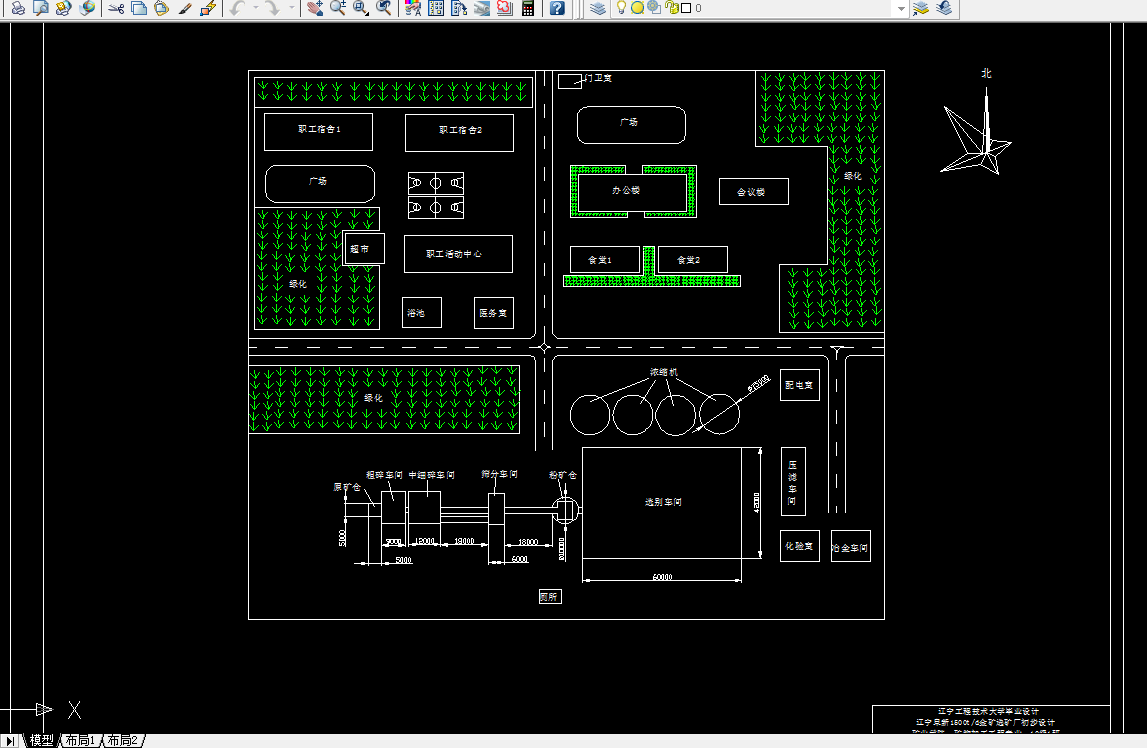Open Sheet Set Manager icon
Screen dimensions: 1147x748
(x=482, y=8)
